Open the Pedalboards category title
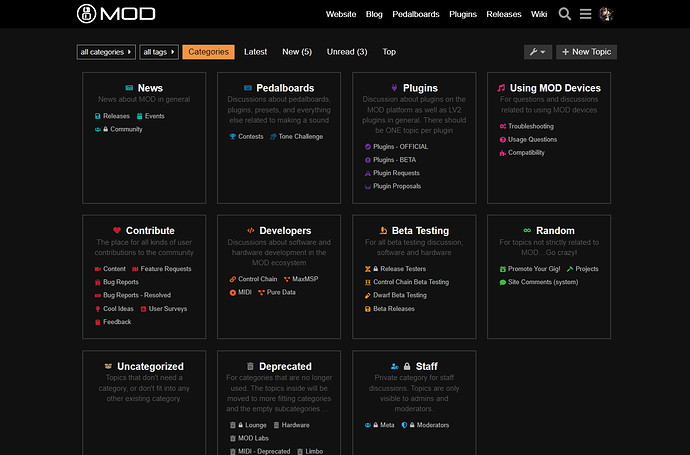This screenshot has width=690, height=455. (285, 88)
